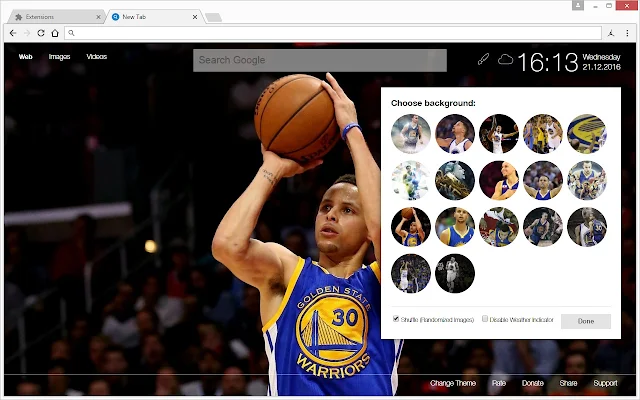
Task: Click the 16:13 clock display
Action: [x=548, y=62]
